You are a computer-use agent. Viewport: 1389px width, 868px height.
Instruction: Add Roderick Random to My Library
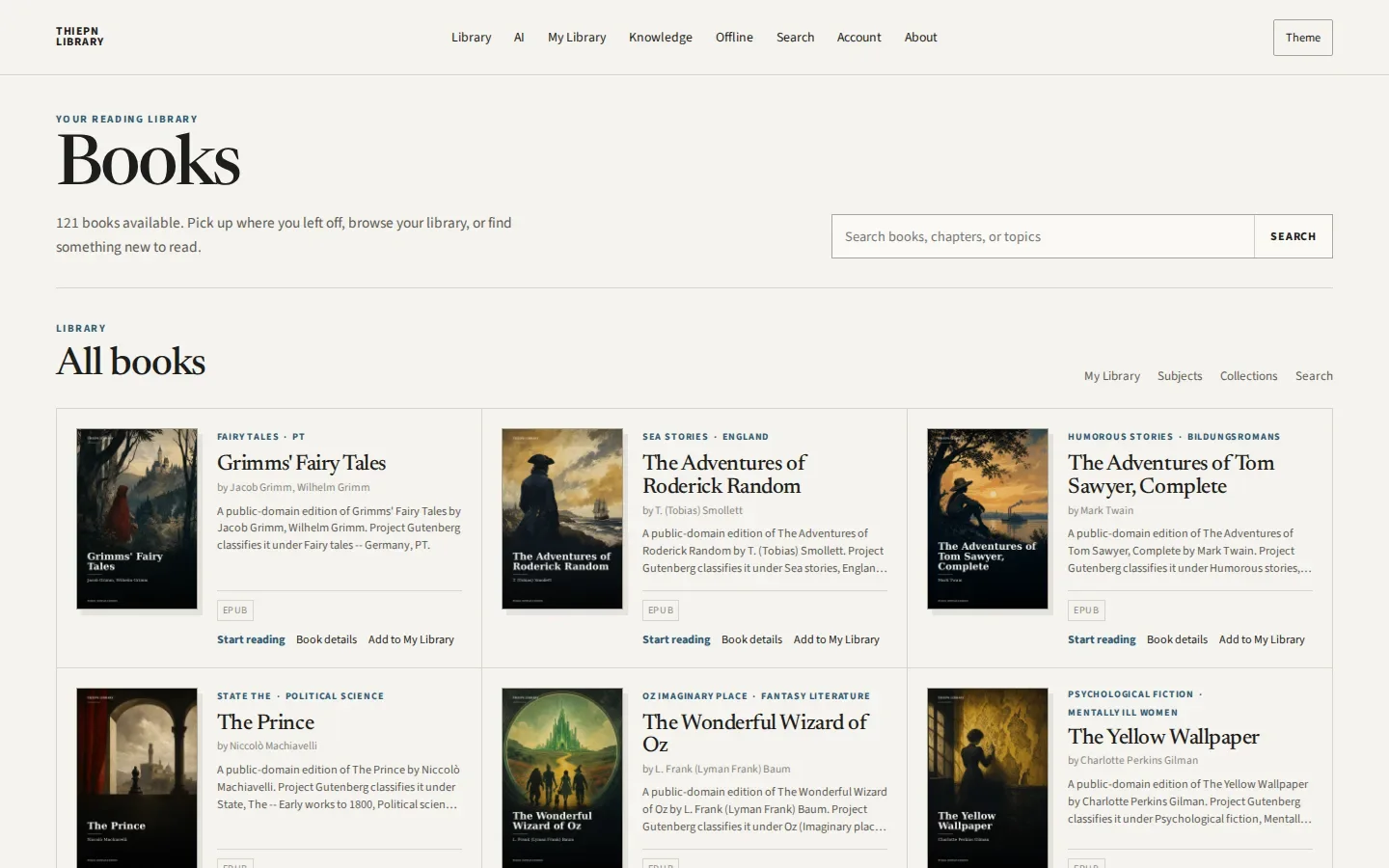pyautogui.click(x=836, y=639)
